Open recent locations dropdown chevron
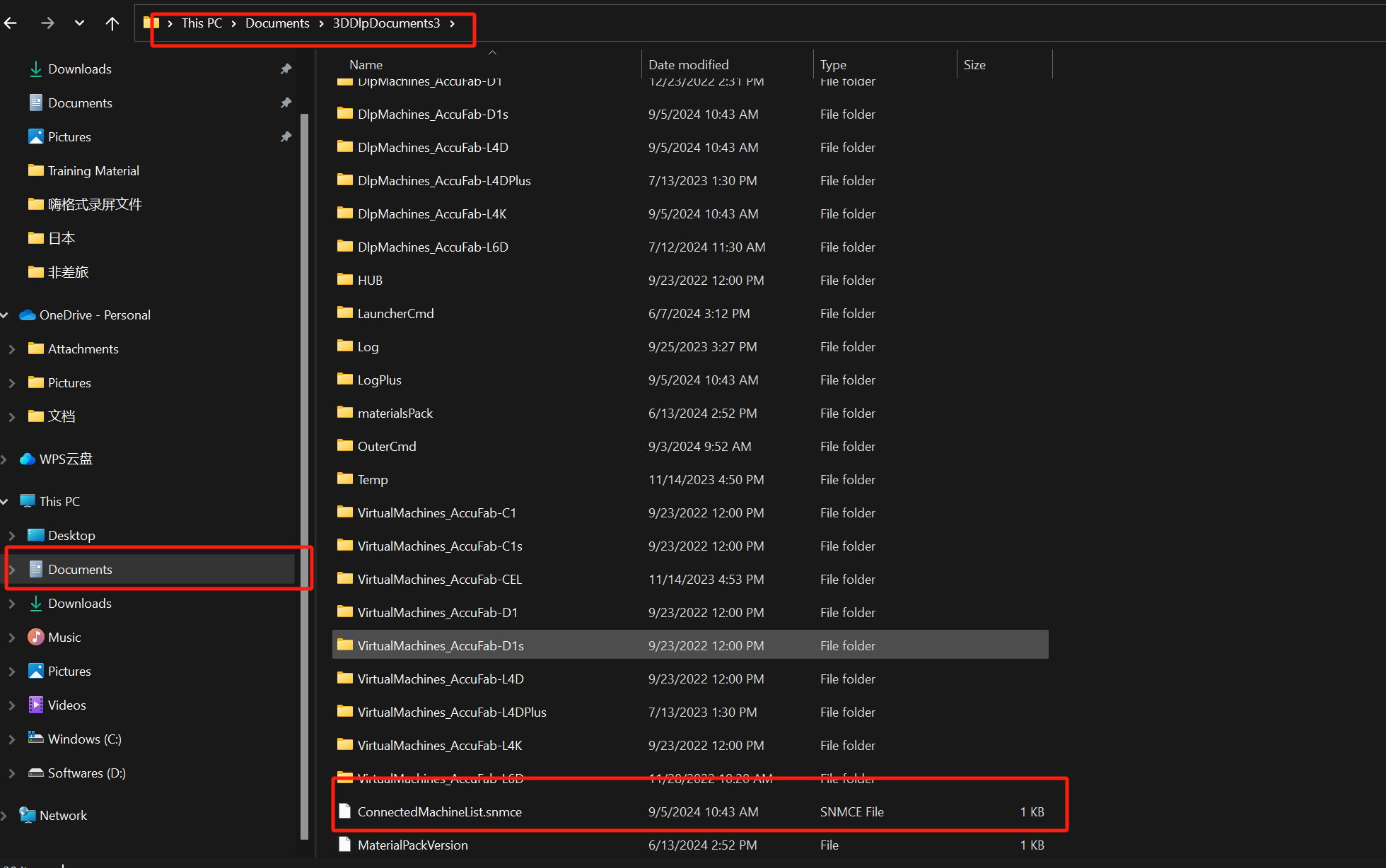Screen dimensions: 1386x868 point(79,23)
